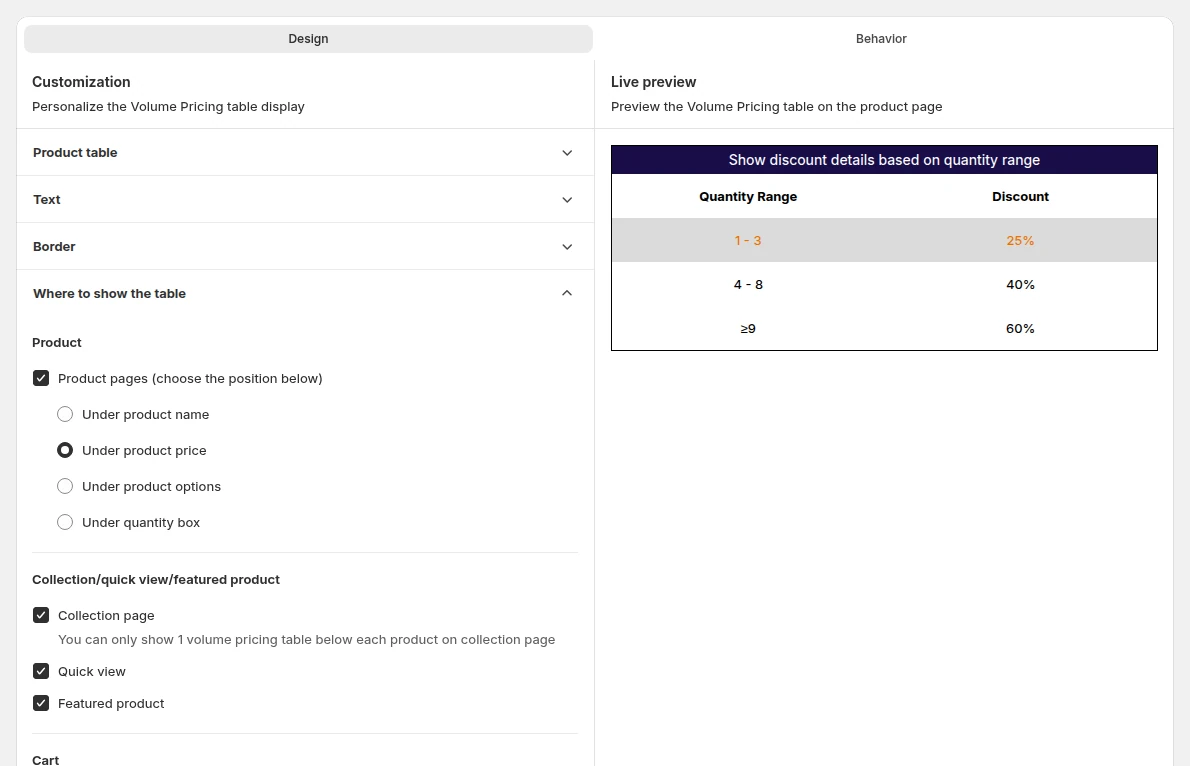Uncheck the Collection page checkbox
1190x766 pixels.
pyautogui.click(x=41, y=615)
